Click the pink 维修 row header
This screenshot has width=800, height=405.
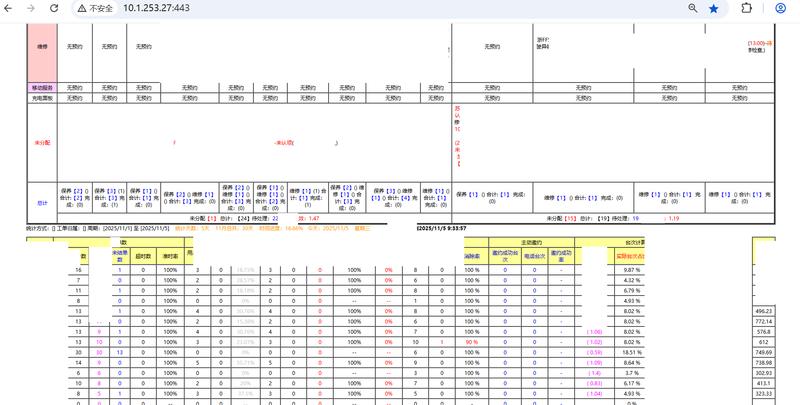(42, 53)
